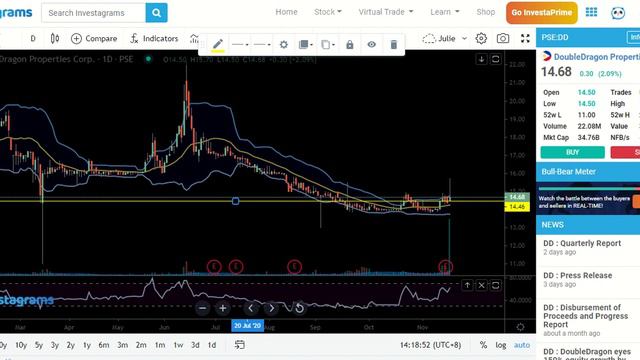
Task: Zoom out the chart with minus
Action: click(202, 308)
